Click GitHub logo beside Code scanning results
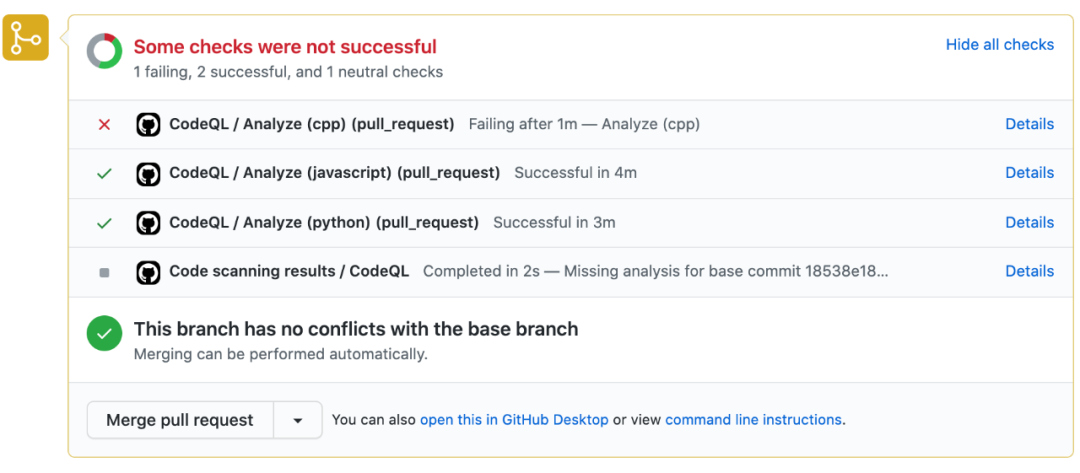The height and width of the screenshot is (473, 1080). (148, 272)
